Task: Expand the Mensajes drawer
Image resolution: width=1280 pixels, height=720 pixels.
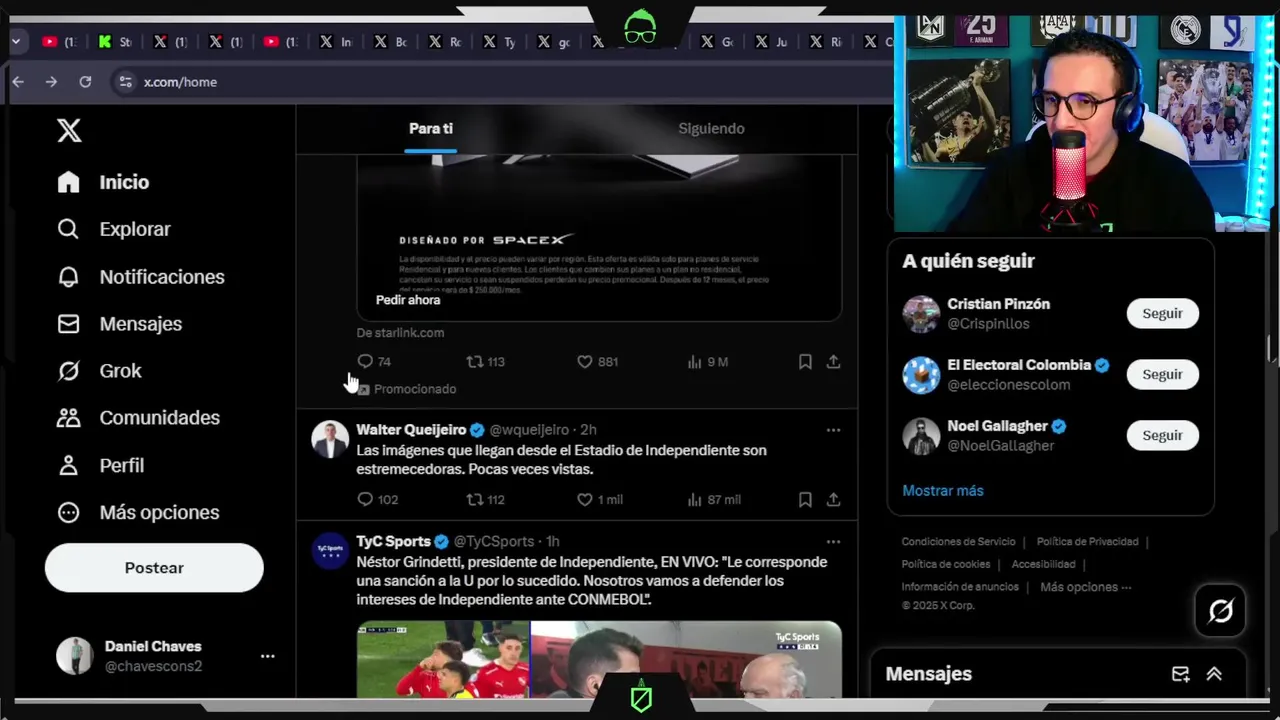Action: (x=1214, y=675)
